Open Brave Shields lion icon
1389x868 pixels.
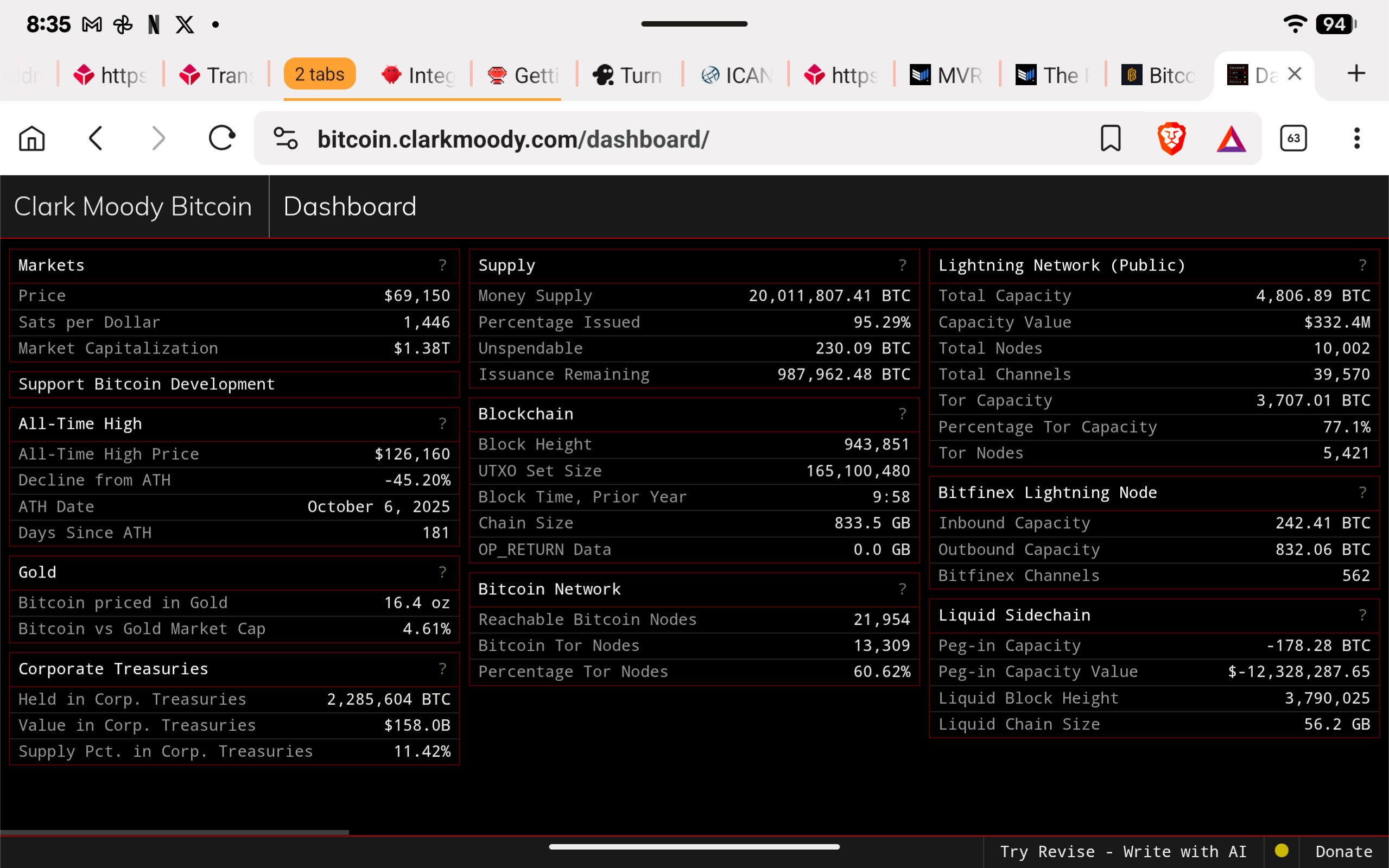1171,138
